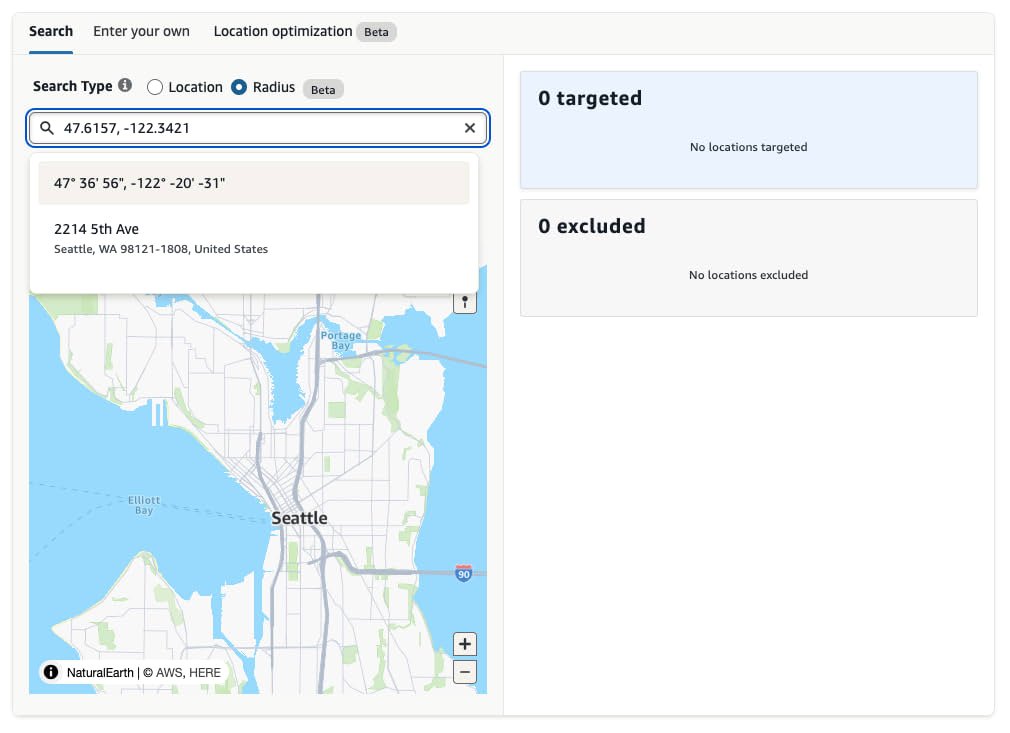The image size is (1010, 733).
Task: Click the AWS, HERE copyright link
Action: tap(185, 672)
